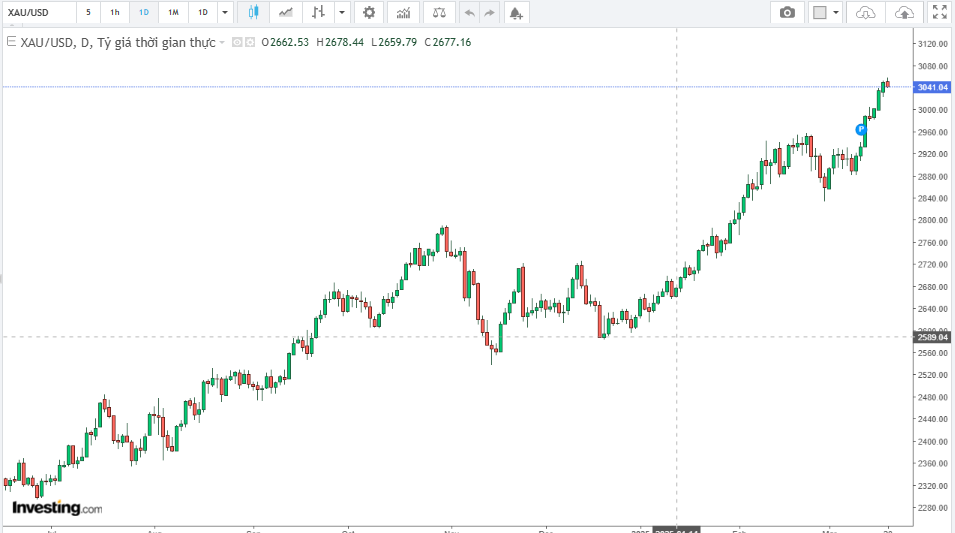Open chart properties gear icon
The image size is (955, 533).
[369, 13]
